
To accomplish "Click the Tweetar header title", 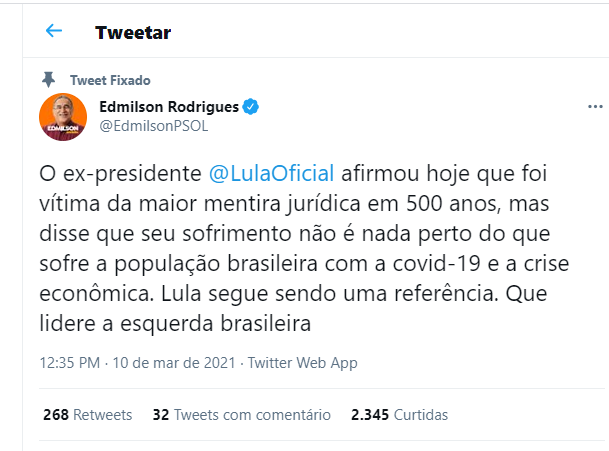I will pyautogui.click(x=133, y=32).
